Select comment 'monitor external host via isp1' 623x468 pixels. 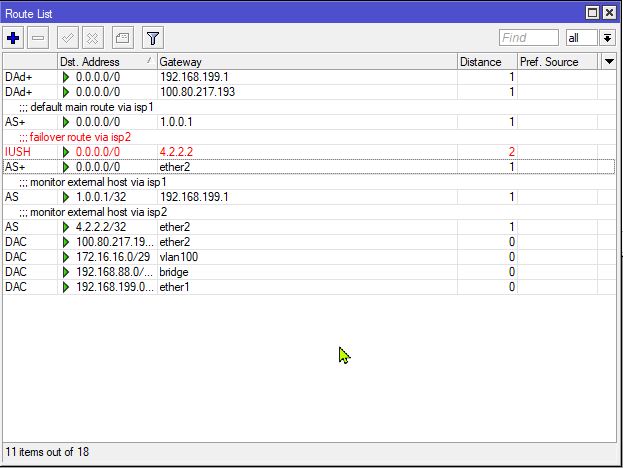point(93,182)
